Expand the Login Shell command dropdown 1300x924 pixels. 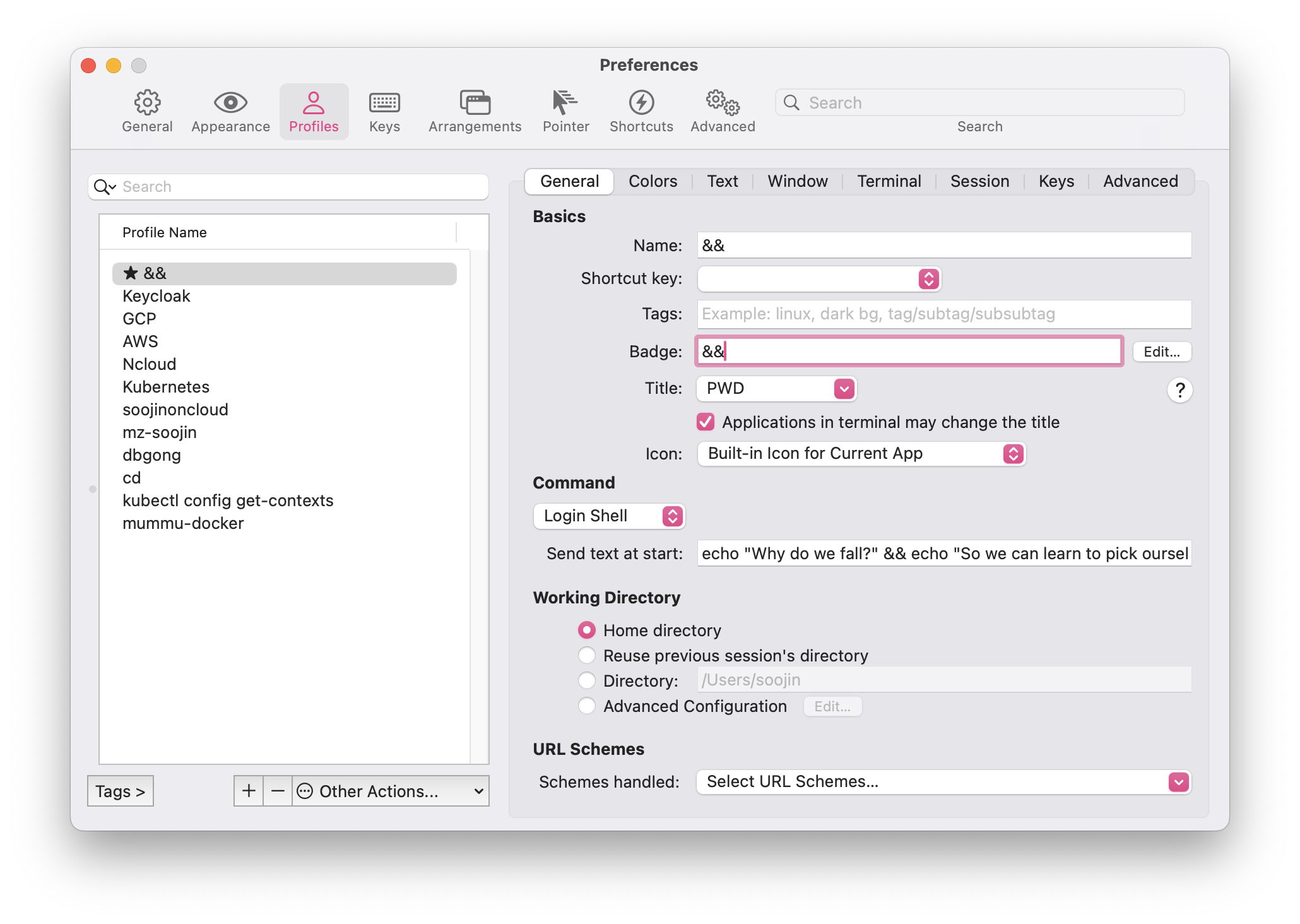click(x=609, y=516)
